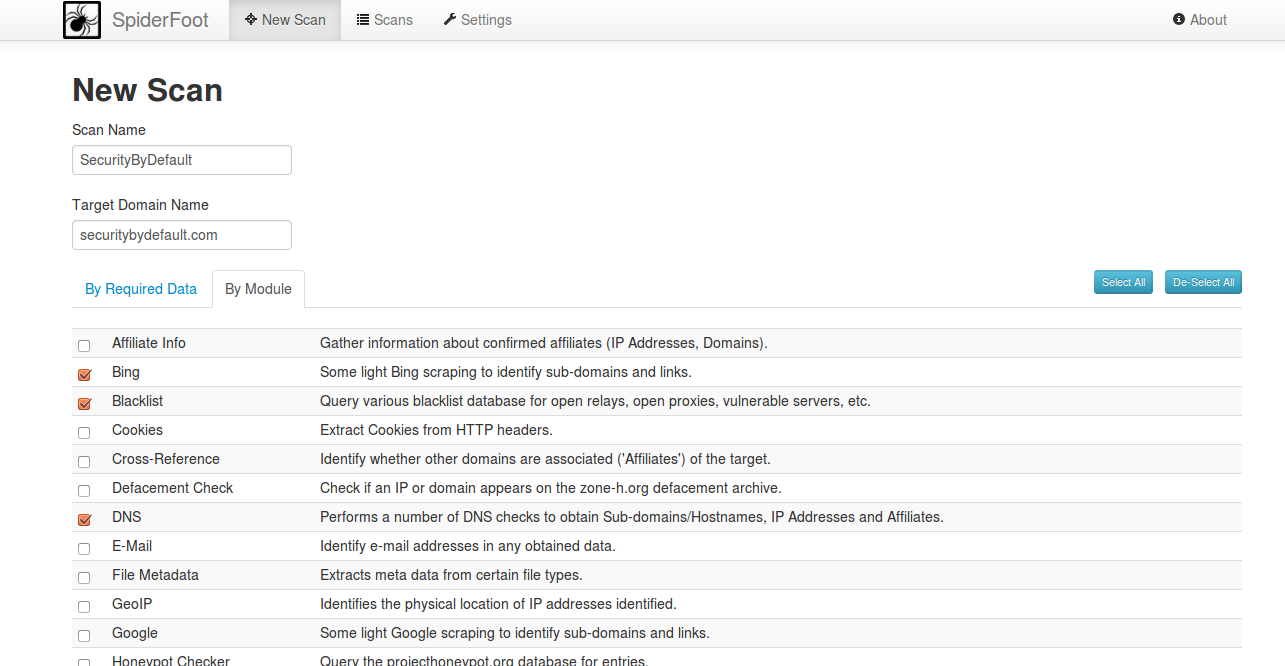Click the 'E-Mail' module name
This screenshot has height=666, width=1285.
pyautogui.click(x=132, y=546)
